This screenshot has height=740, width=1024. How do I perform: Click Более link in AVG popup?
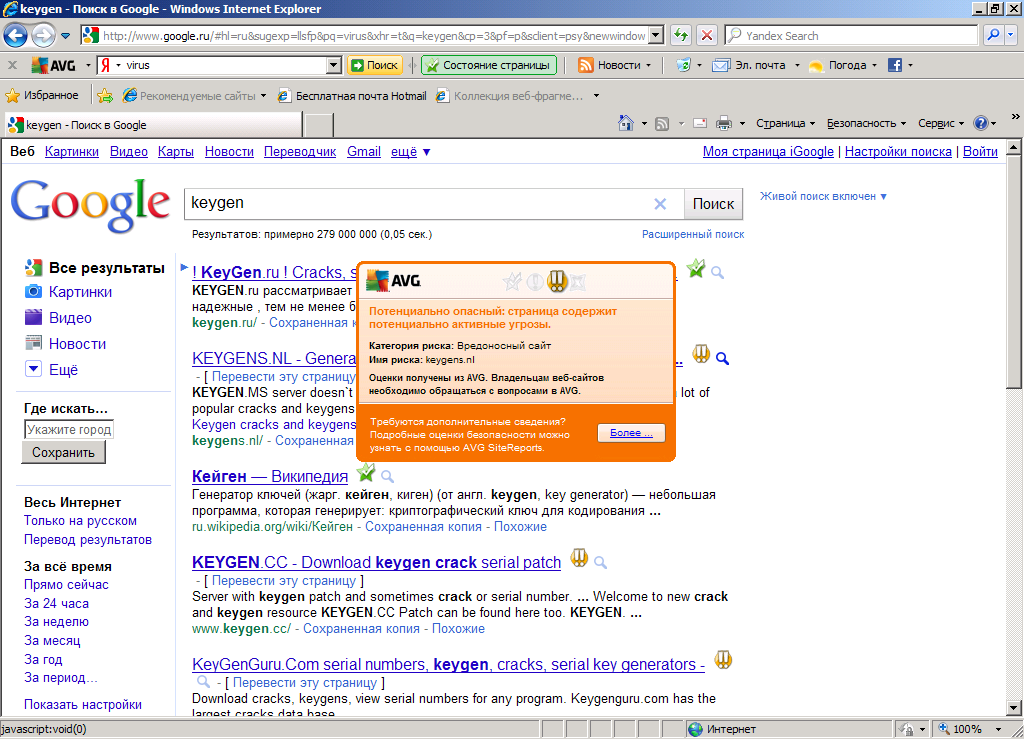click(x=631, y=433)
